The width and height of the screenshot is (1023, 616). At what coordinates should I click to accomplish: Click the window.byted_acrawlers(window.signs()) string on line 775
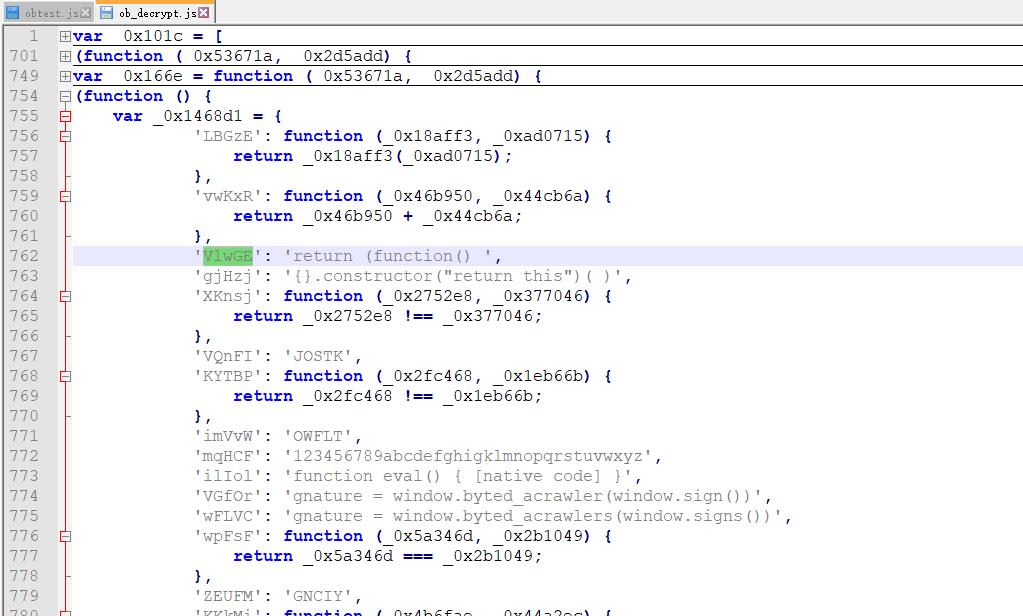(x=533, y=516)
